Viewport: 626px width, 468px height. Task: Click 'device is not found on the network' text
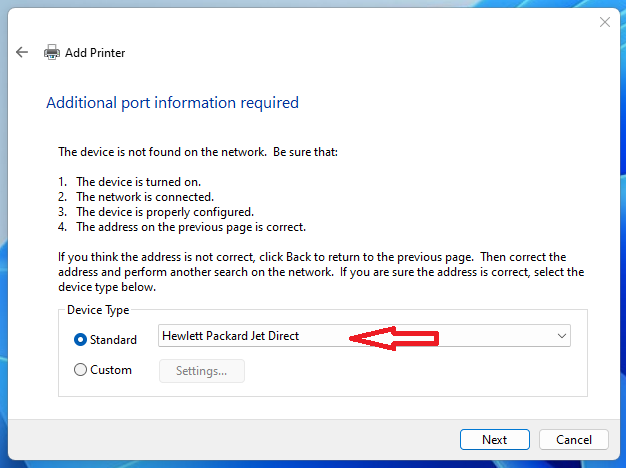[200, 152]
